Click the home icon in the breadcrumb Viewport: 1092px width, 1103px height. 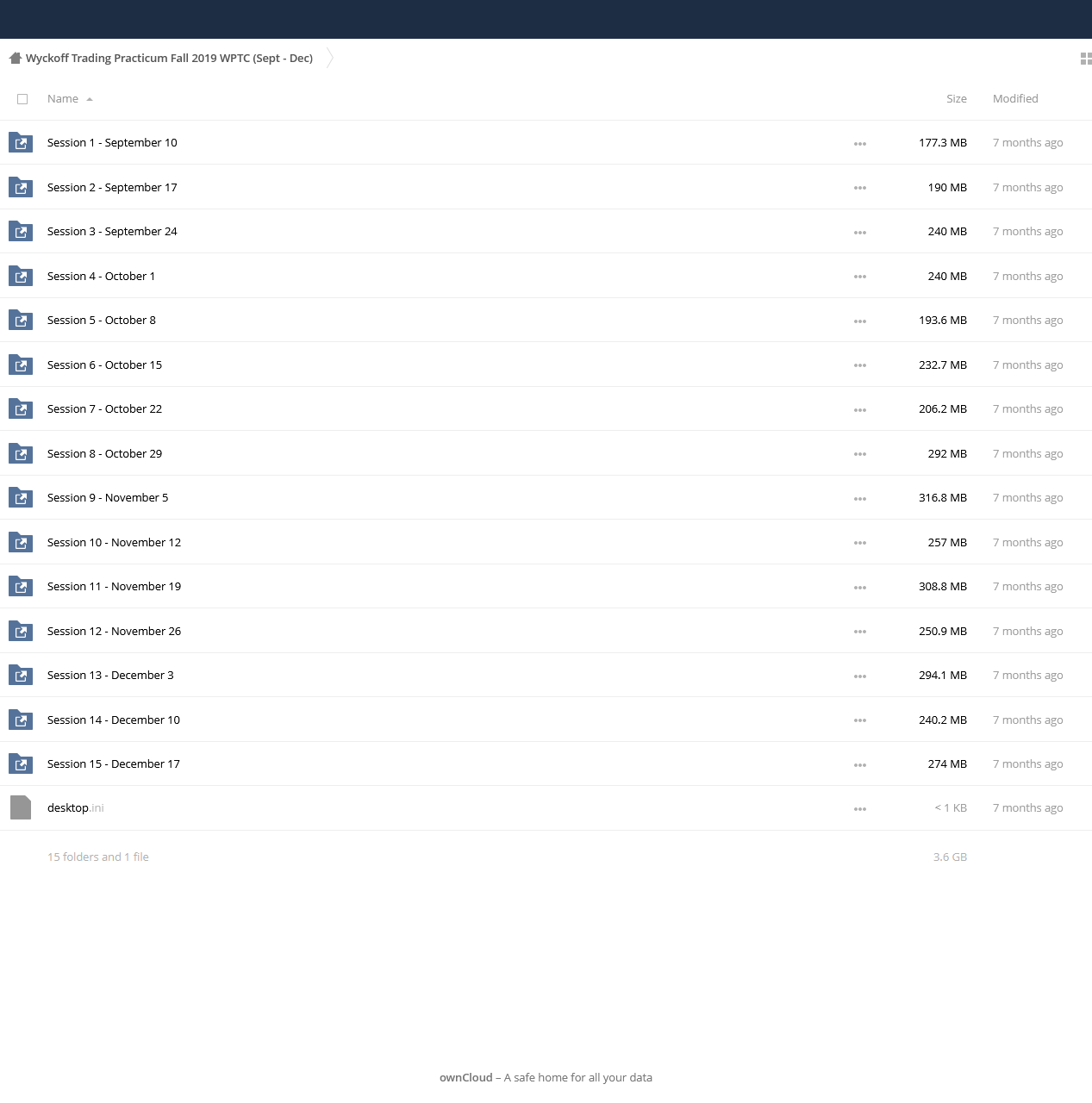[15, 58]
